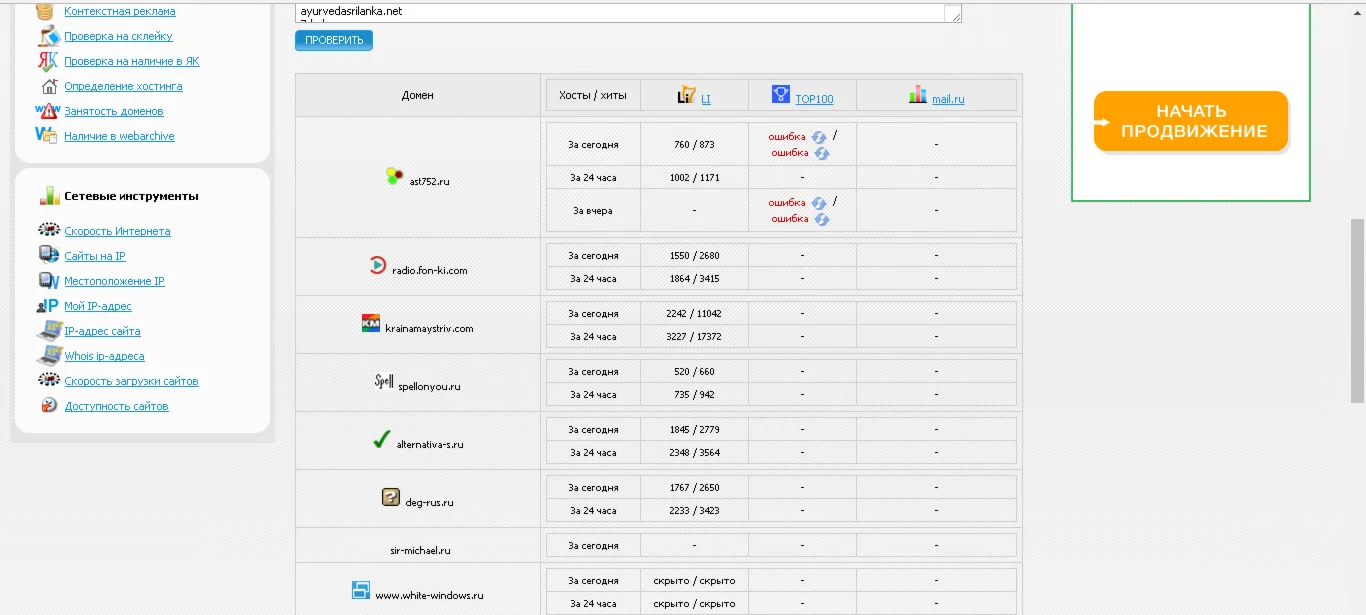Click the krainamaystriv.com domain name
The height and width of the screenshot is (615, 1366).
coord(429,329)
